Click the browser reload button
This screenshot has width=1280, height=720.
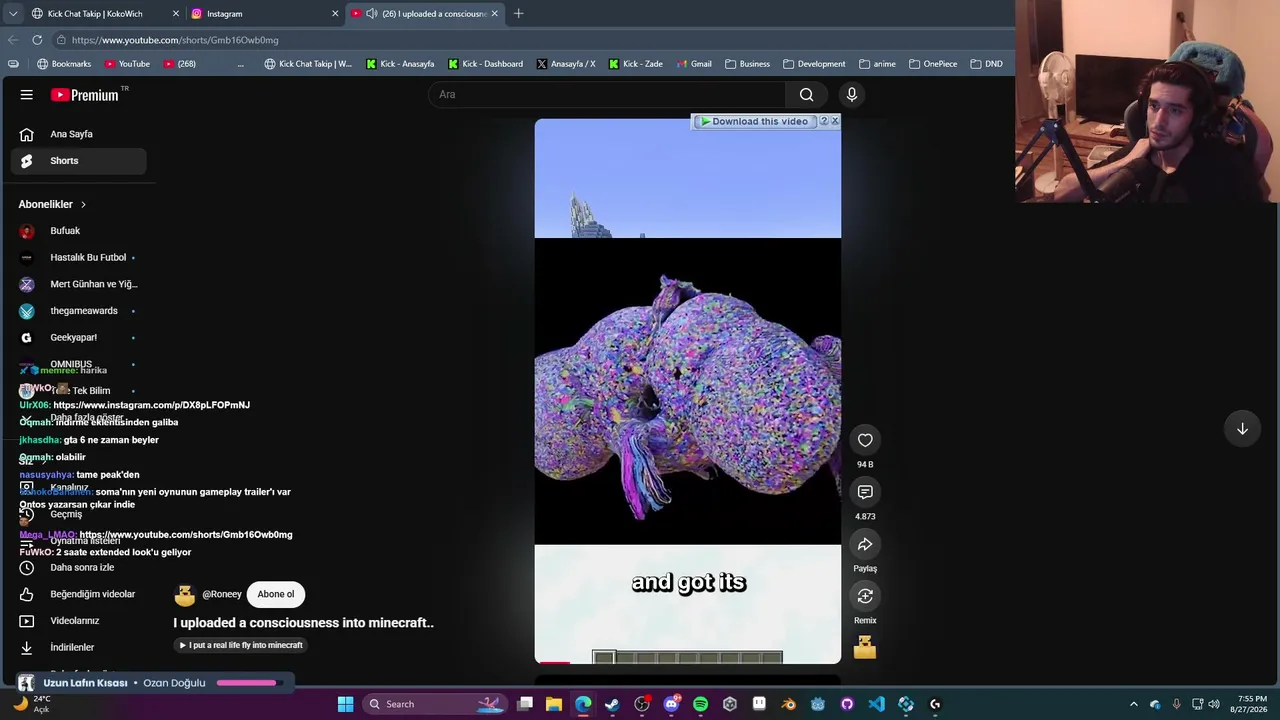(x=37, y=40)
